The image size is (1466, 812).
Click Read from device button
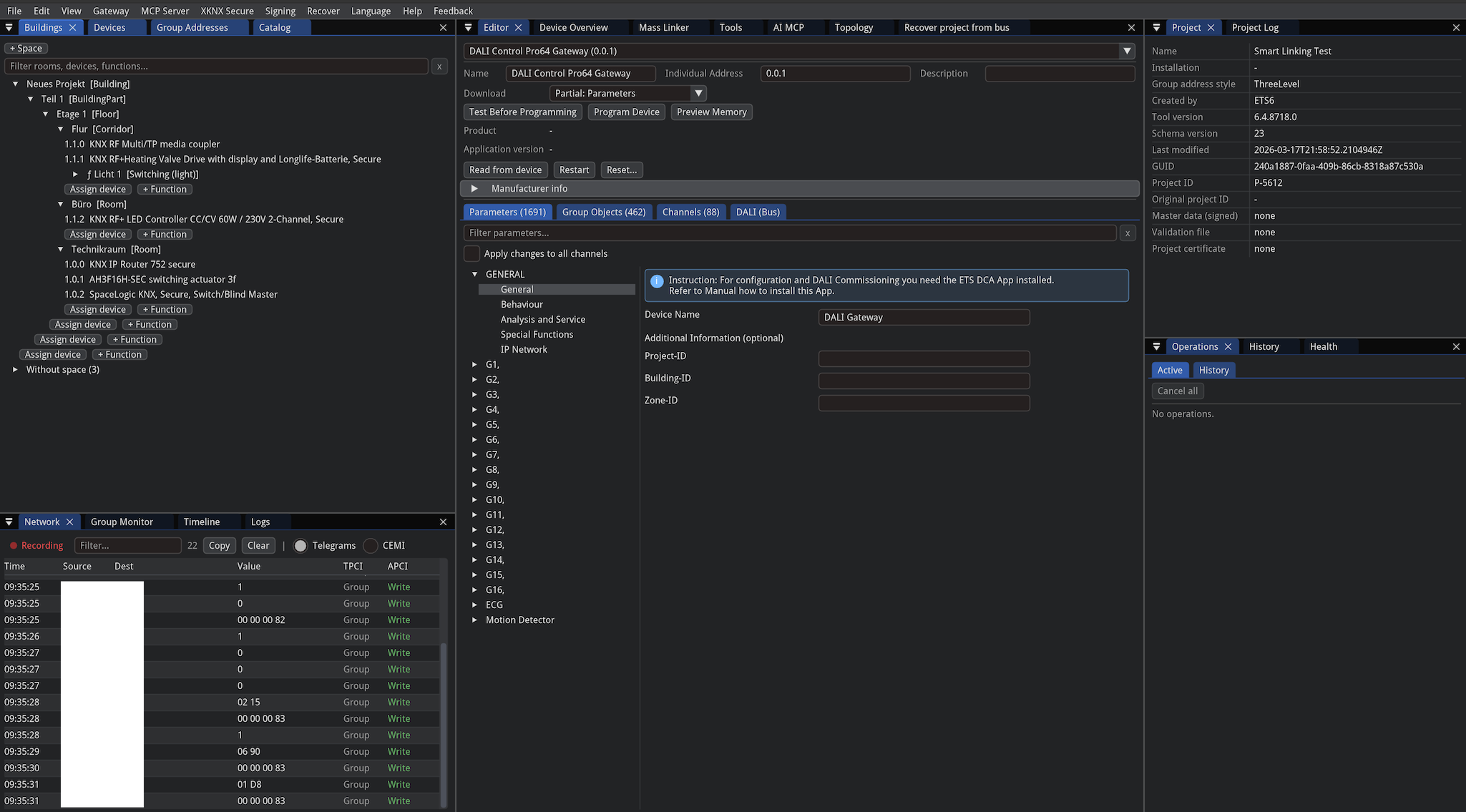tap(505, 170)
